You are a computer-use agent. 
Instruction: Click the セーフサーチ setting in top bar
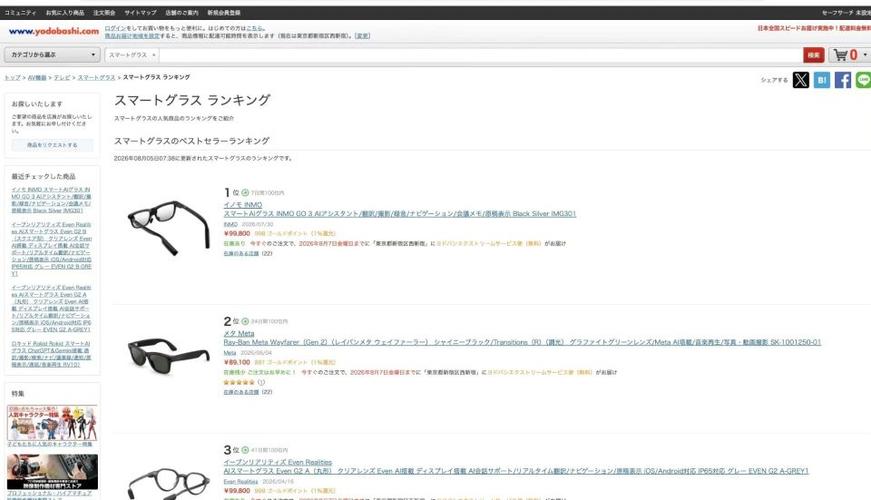pyautogui.click(x=846, y=12)
